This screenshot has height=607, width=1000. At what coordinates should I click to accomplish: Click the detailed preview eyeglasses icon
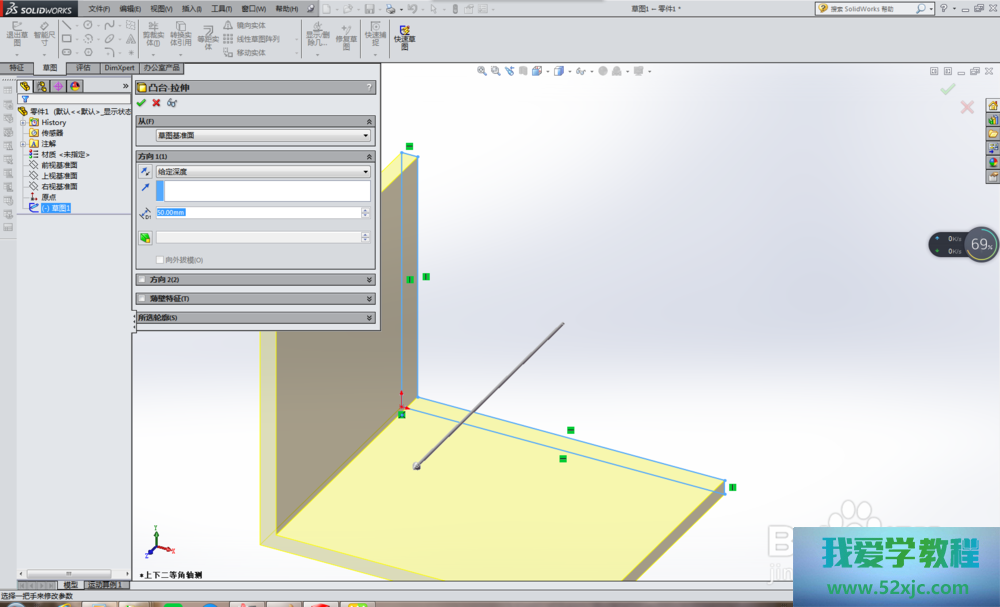coord(172,103)
